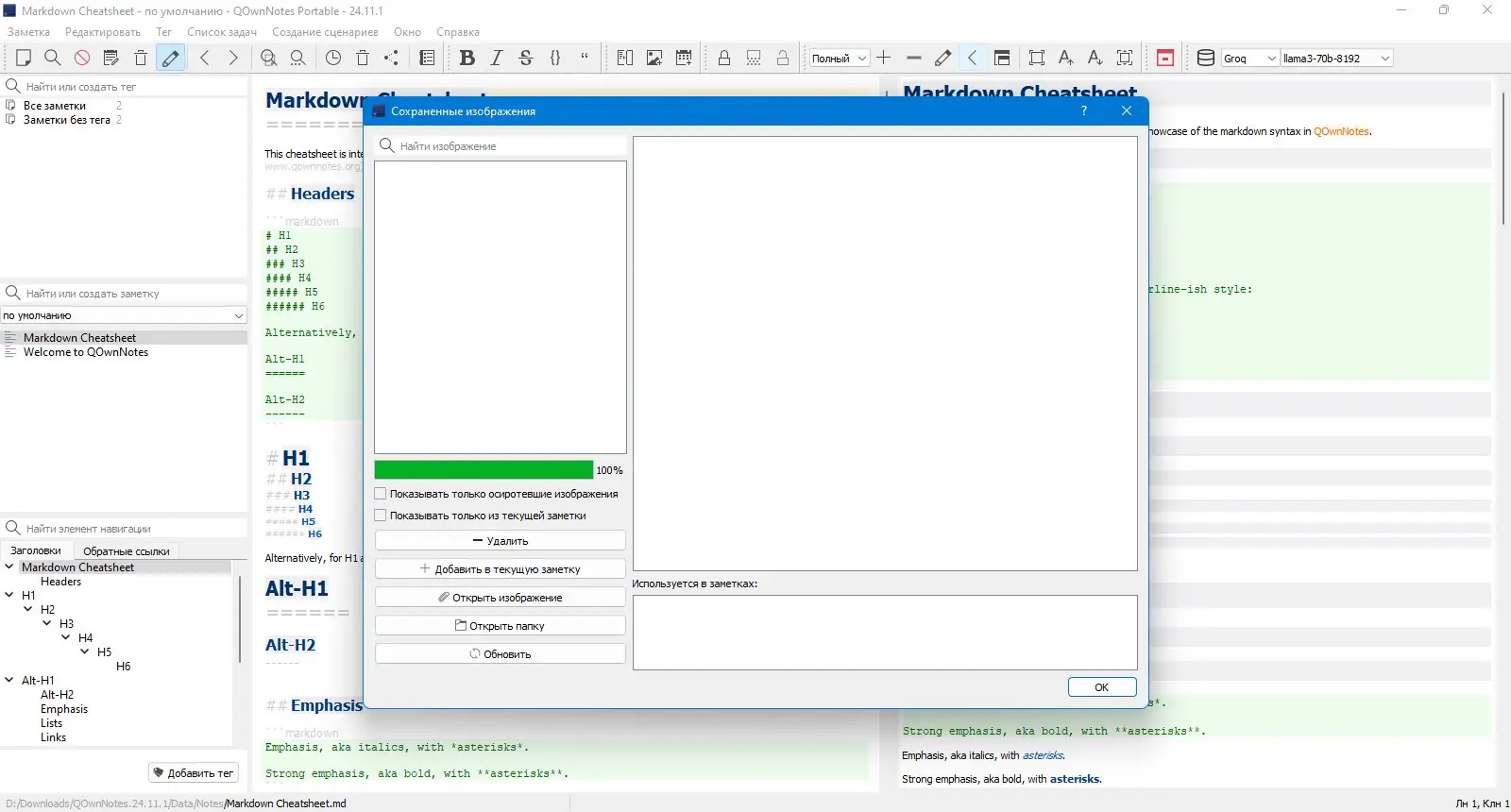Select 'Welcome to QOwnNotes' in note list

point(86,352)
